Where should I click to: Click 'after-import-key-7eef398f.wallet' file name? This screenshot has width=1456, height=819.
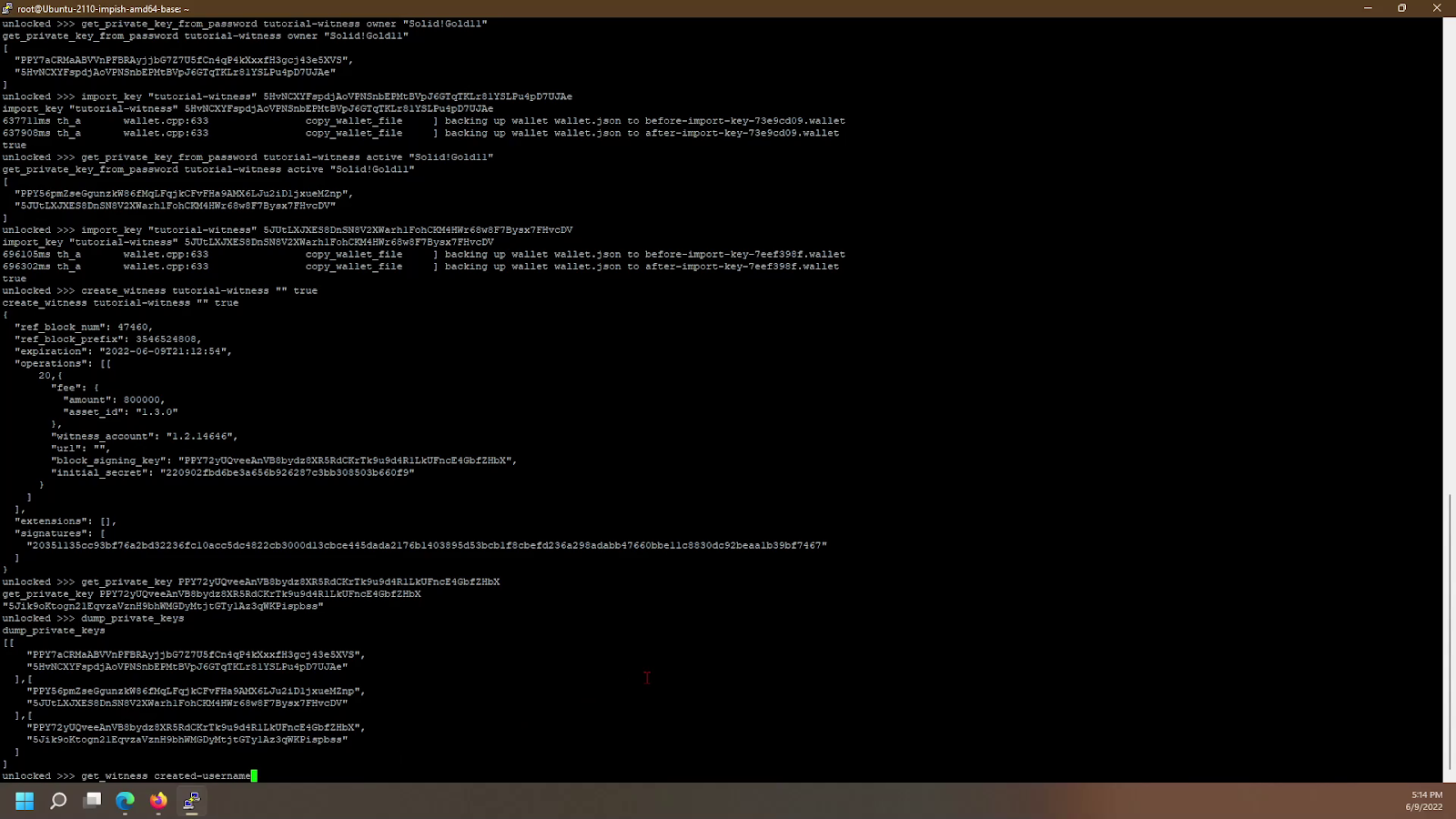[743, 267]
